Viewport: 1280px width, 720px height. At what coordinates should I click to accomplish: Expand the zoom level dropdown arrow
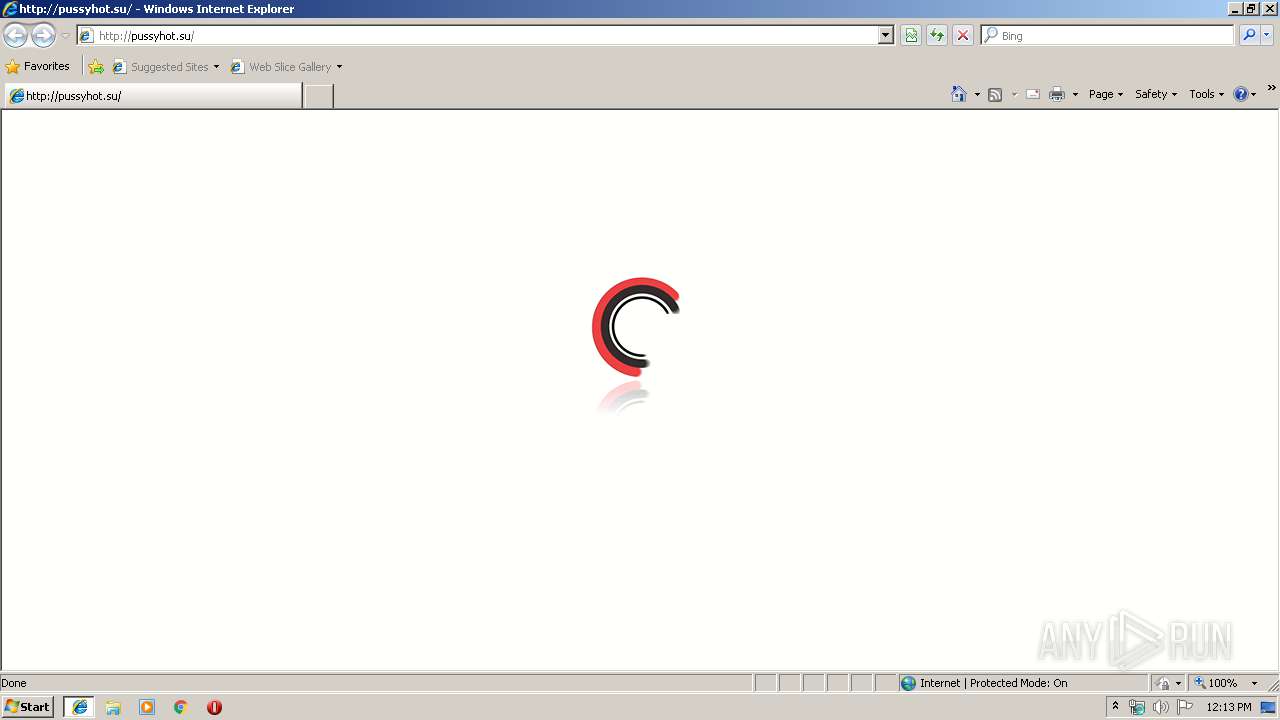pos(1254,683)
